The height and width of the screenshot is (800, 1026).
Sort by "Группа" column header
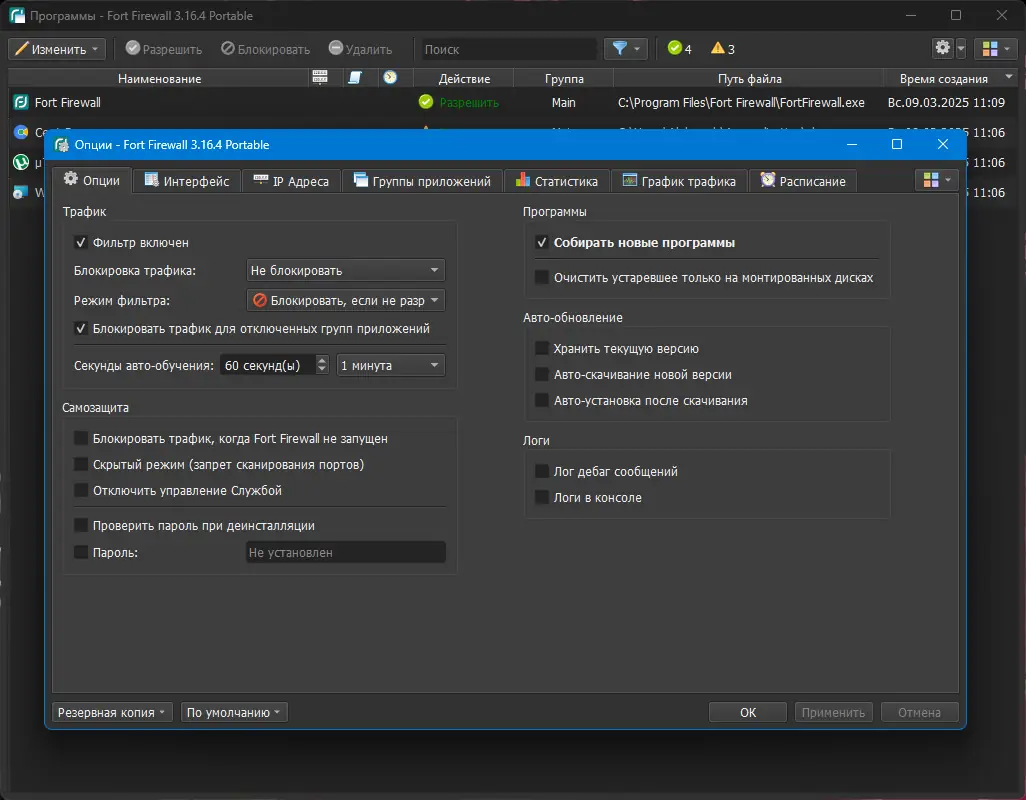pyautogui.click(x=564, y=78)
